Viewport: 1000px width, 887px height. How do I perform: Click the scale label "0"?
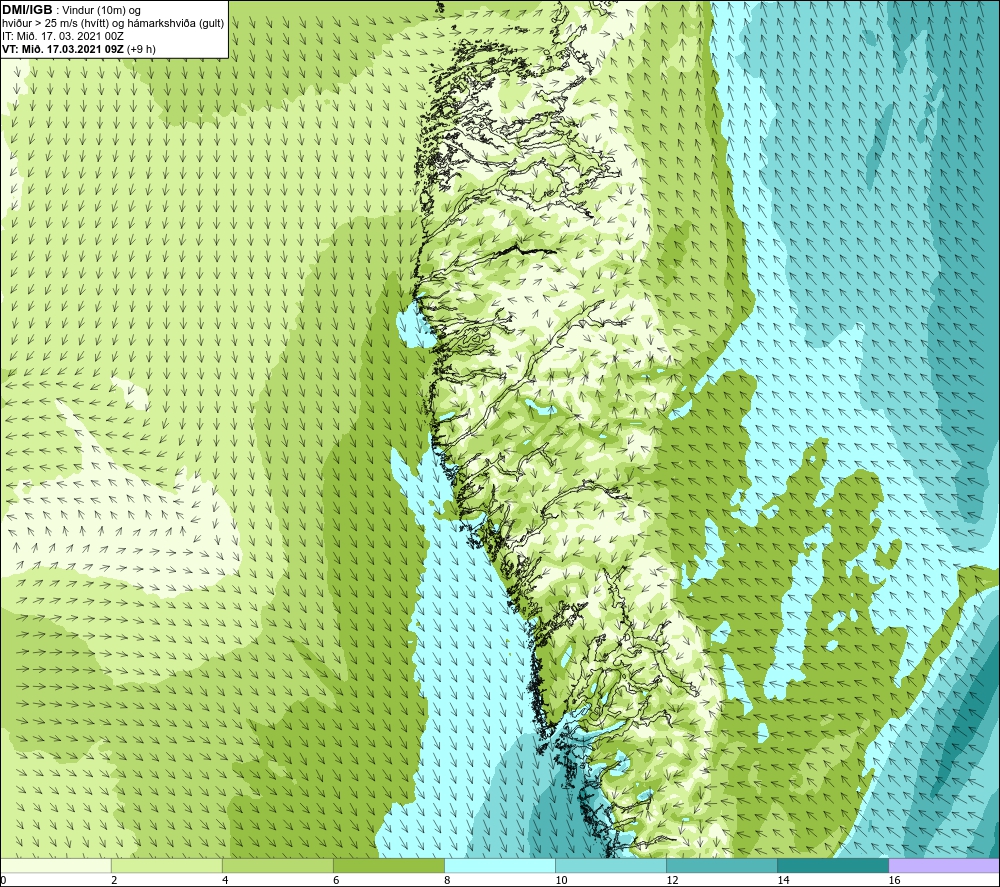pos(4,881)
